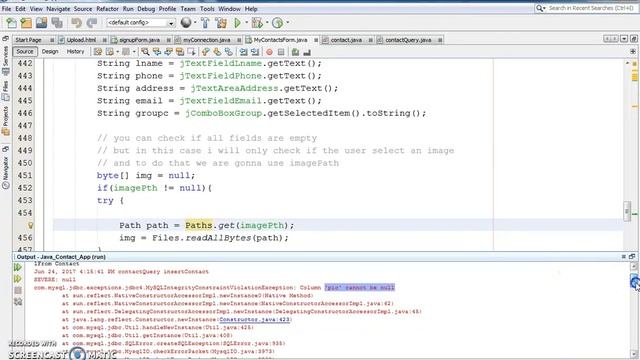
Task: Click the globe browser icon in toolbar
Action: [x=186, y=23]
